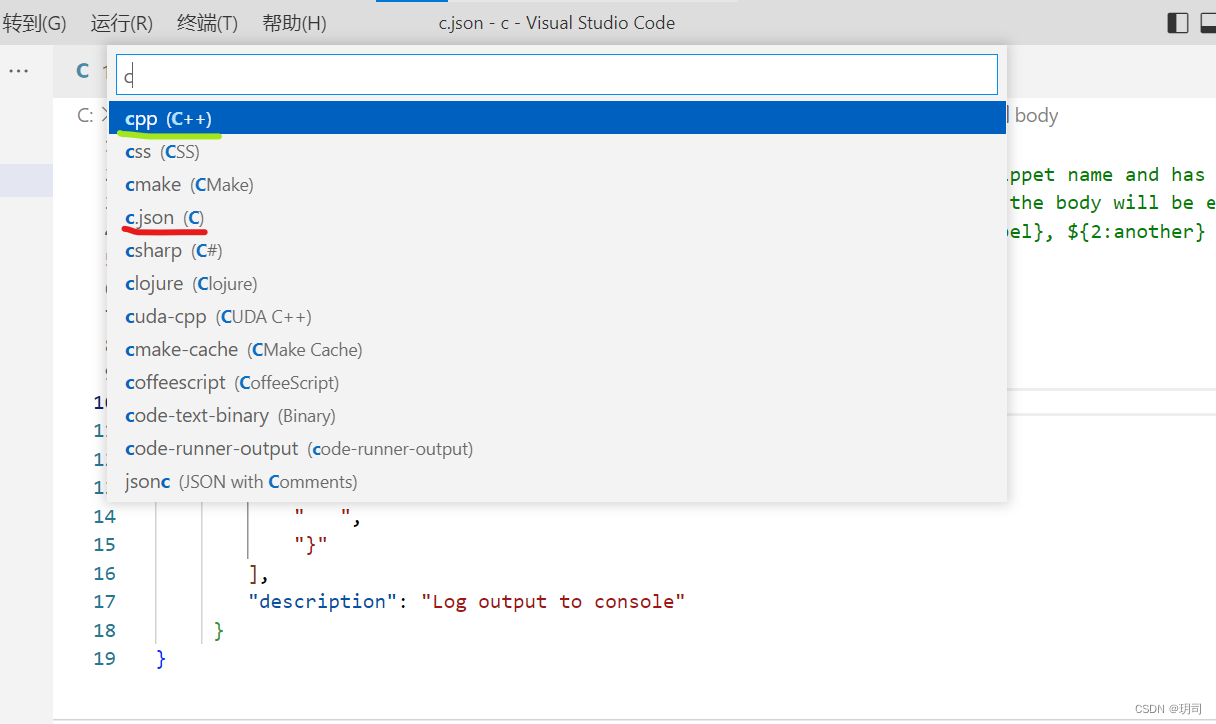
Task: Open the 帮助(H) menu
Action: [294, 23]
